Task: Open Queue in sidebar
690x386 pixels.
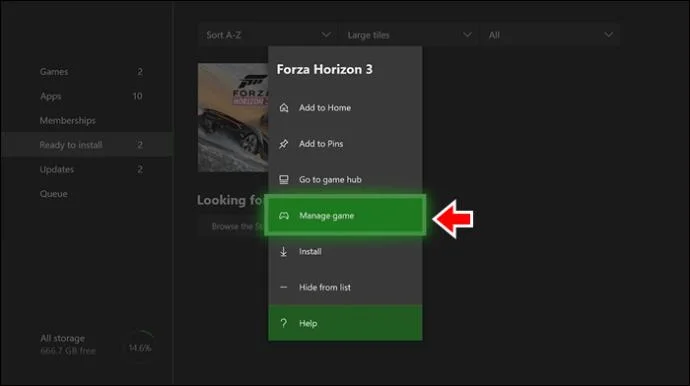Action: pos(87,194)
